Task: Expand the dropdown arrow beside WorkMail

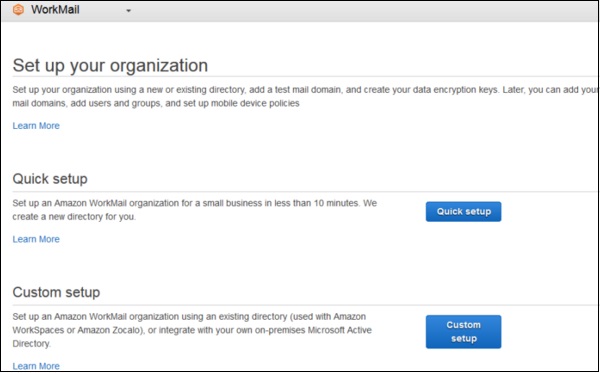Action: coord(129,11)
